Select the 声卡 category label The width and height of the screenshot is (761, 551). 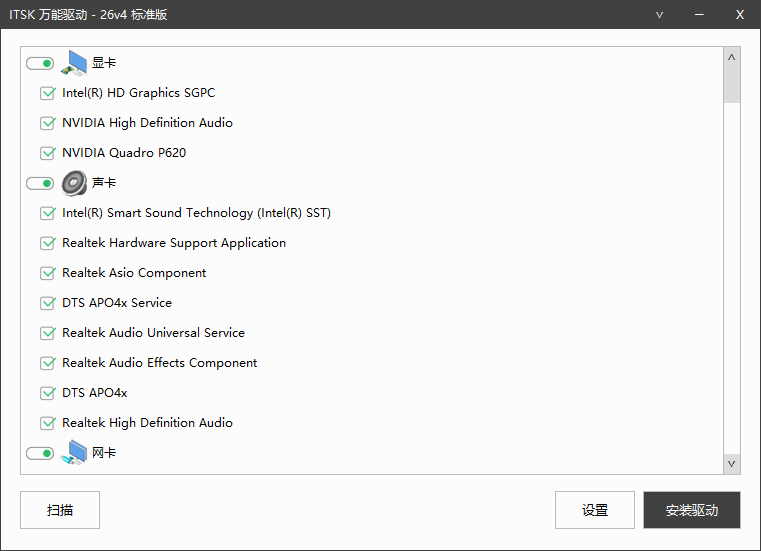tap(104, 183)
